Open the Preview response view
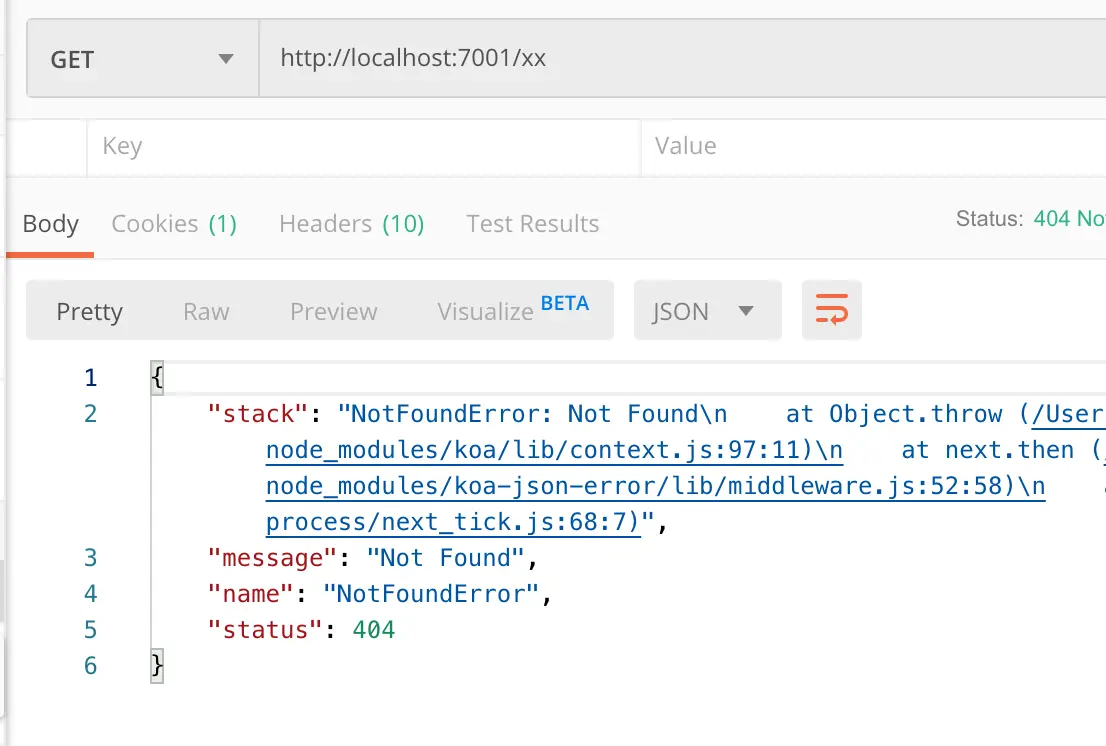 (334, 312)
